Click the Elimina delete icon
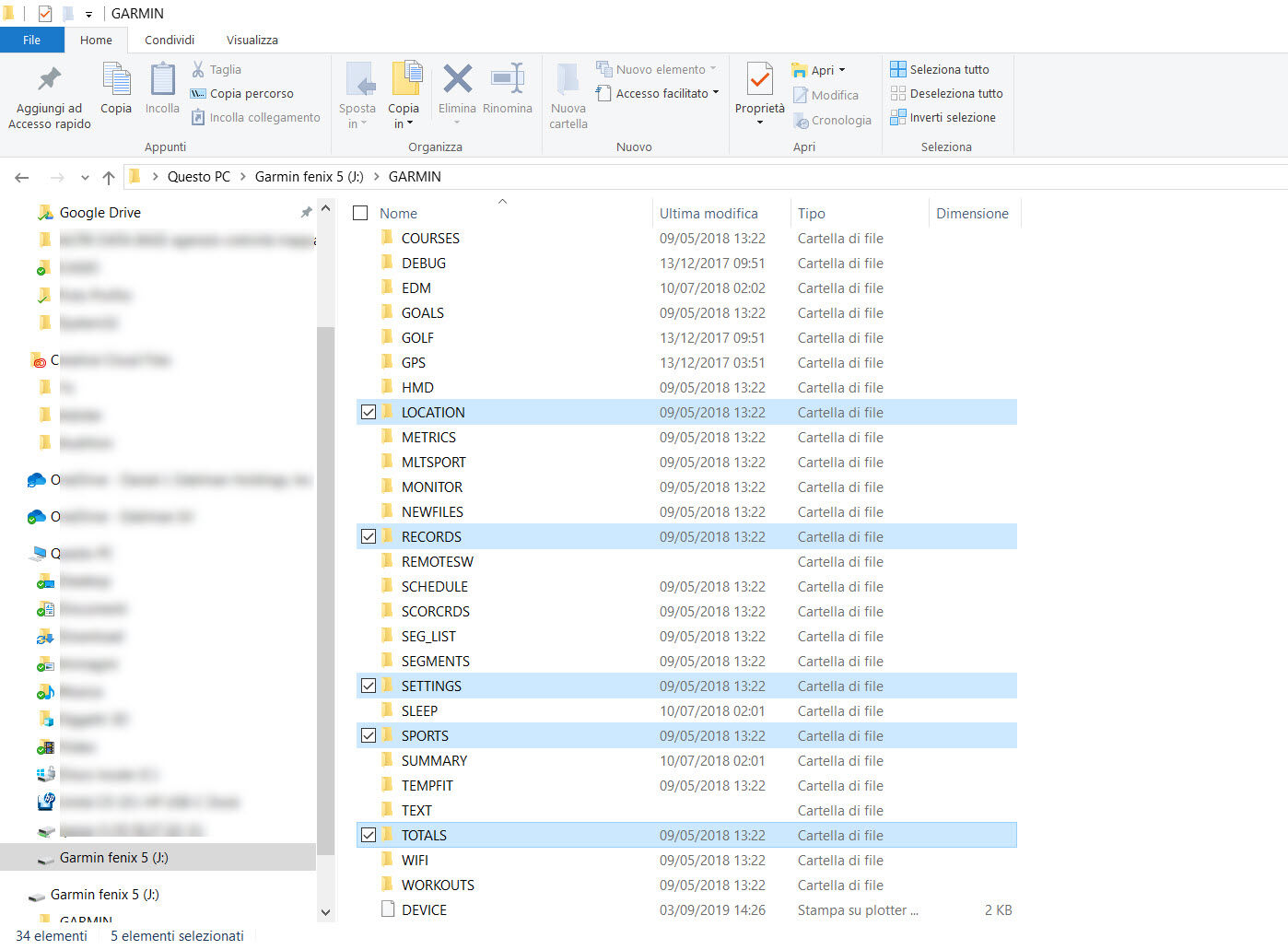The width and height of the screenshot is (1288, 950). pyautogui.click(x=457, y=81)
